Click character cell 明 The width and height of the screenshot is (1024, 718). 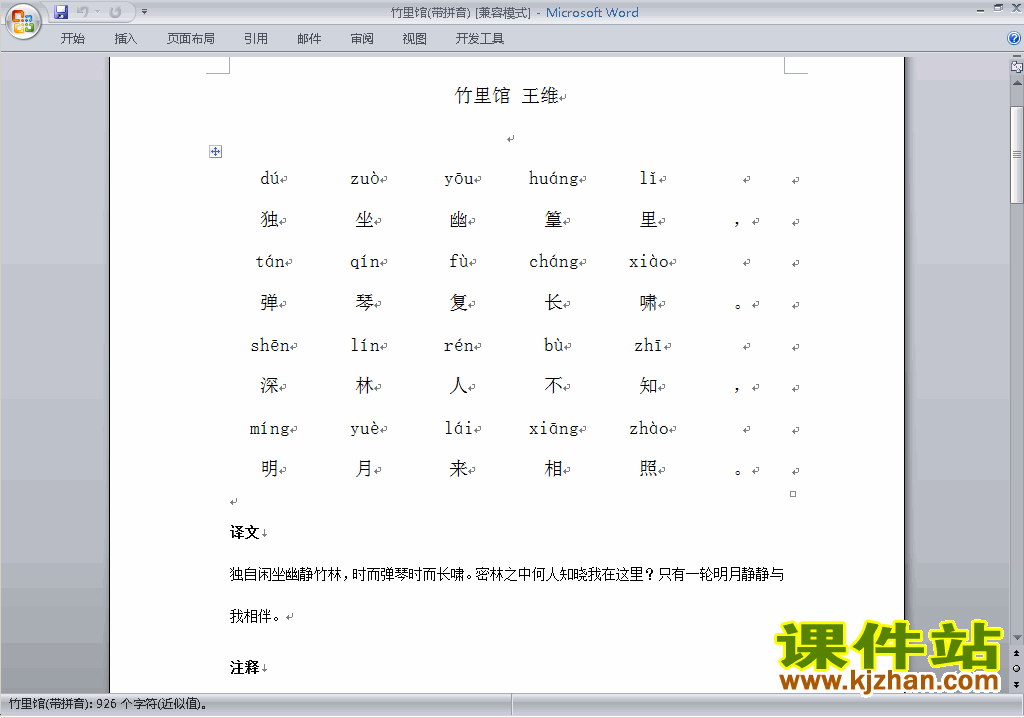pyautogui.click(x=270, y=468)
